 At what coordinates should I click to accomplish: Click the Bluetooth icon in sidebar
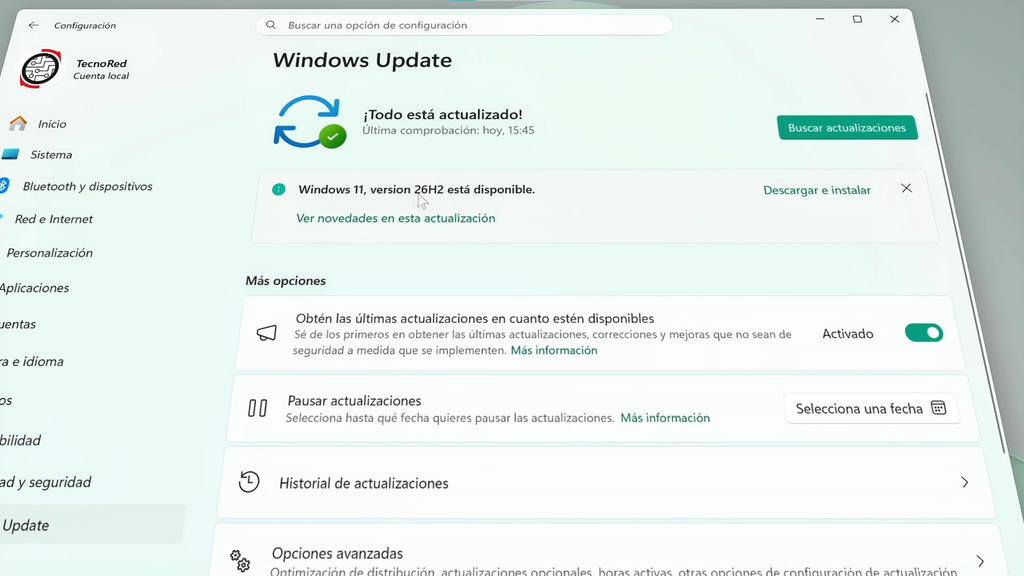[x=4, y=185]
